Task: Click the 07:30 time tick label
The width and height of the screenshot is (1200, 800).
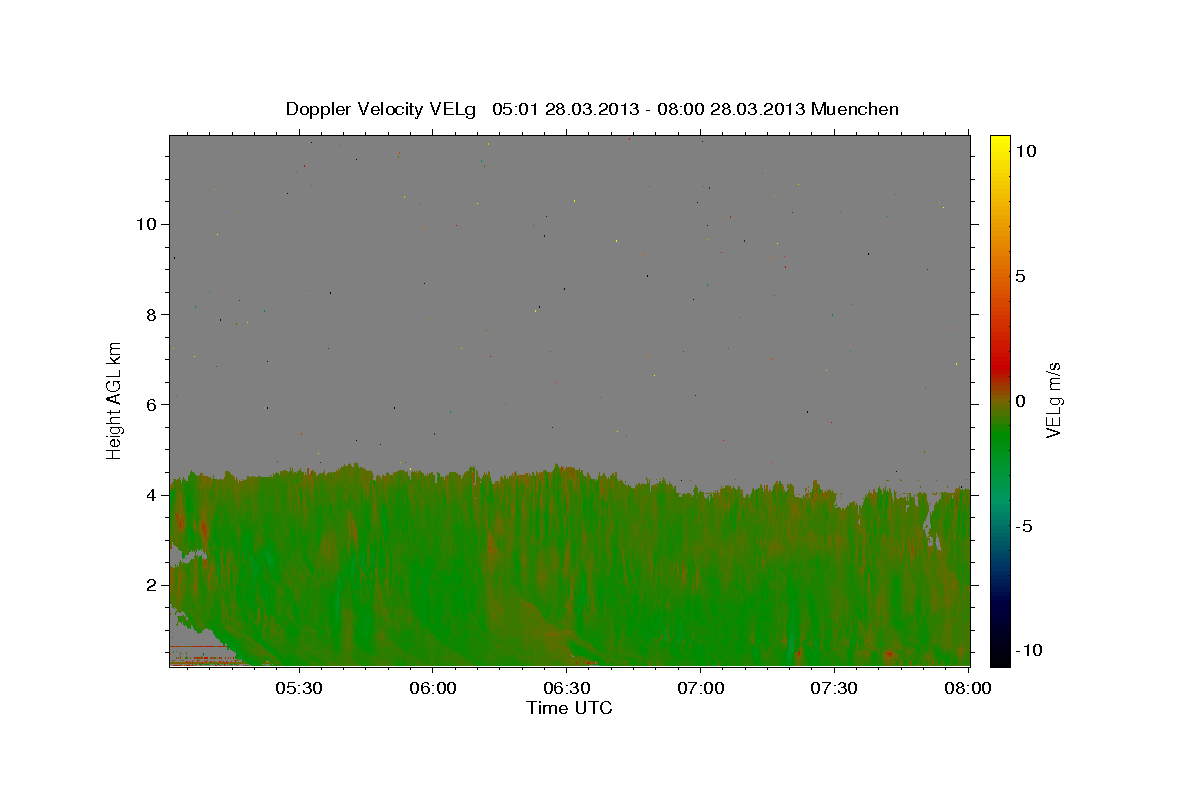Action: pos(835,688)
